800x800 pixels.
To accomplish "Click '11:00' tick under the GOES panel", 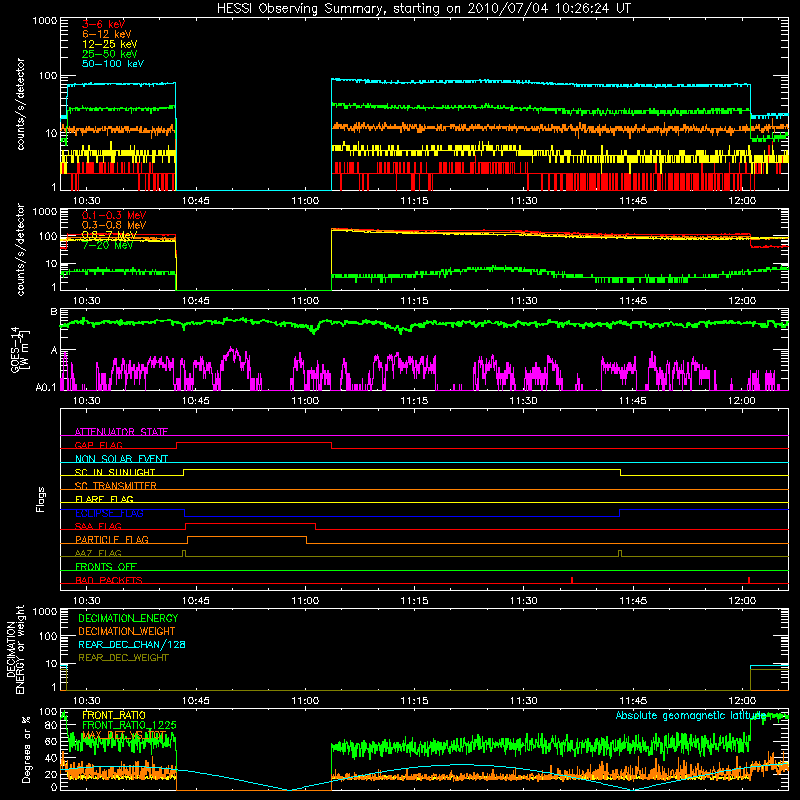I will [x=305, y=401].
